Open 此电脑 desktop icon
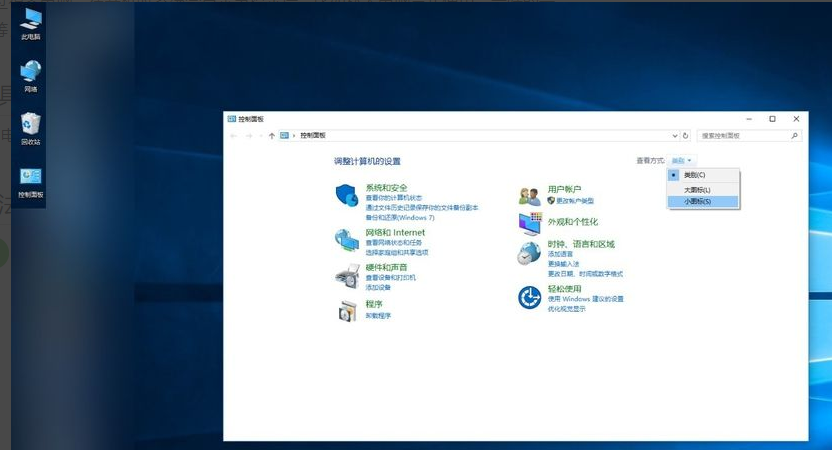Screen dimensions: 832x450 click(31, 18)
